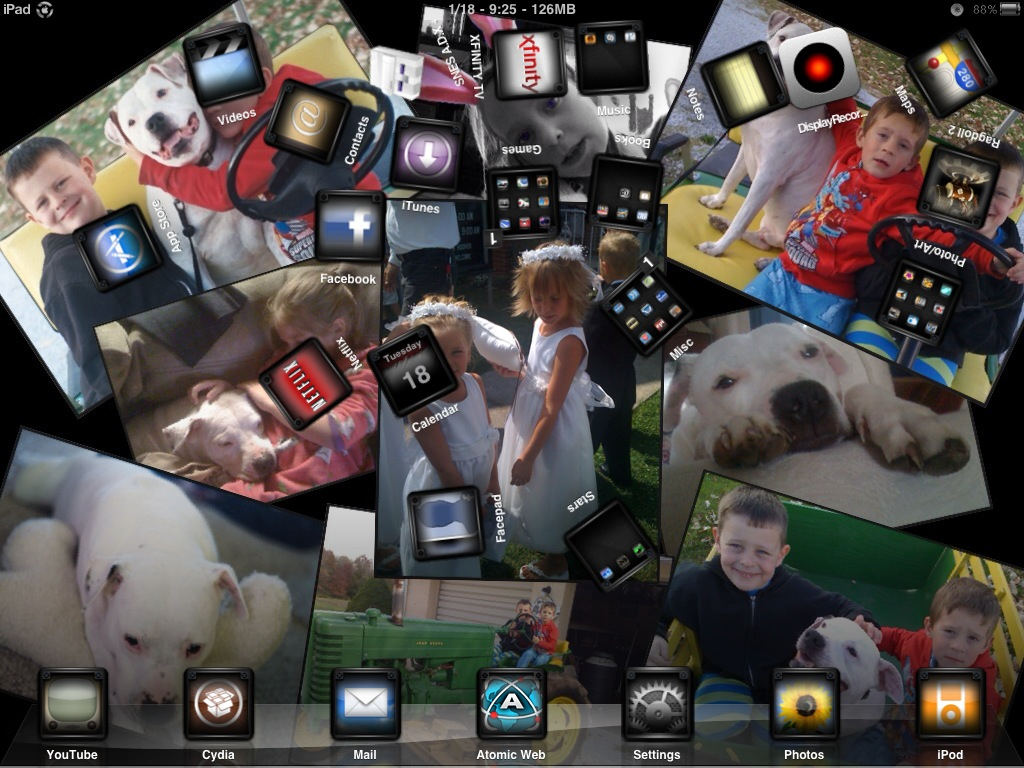Start the DisplayRecorder app
The image size is (1024, 768).
819,68
